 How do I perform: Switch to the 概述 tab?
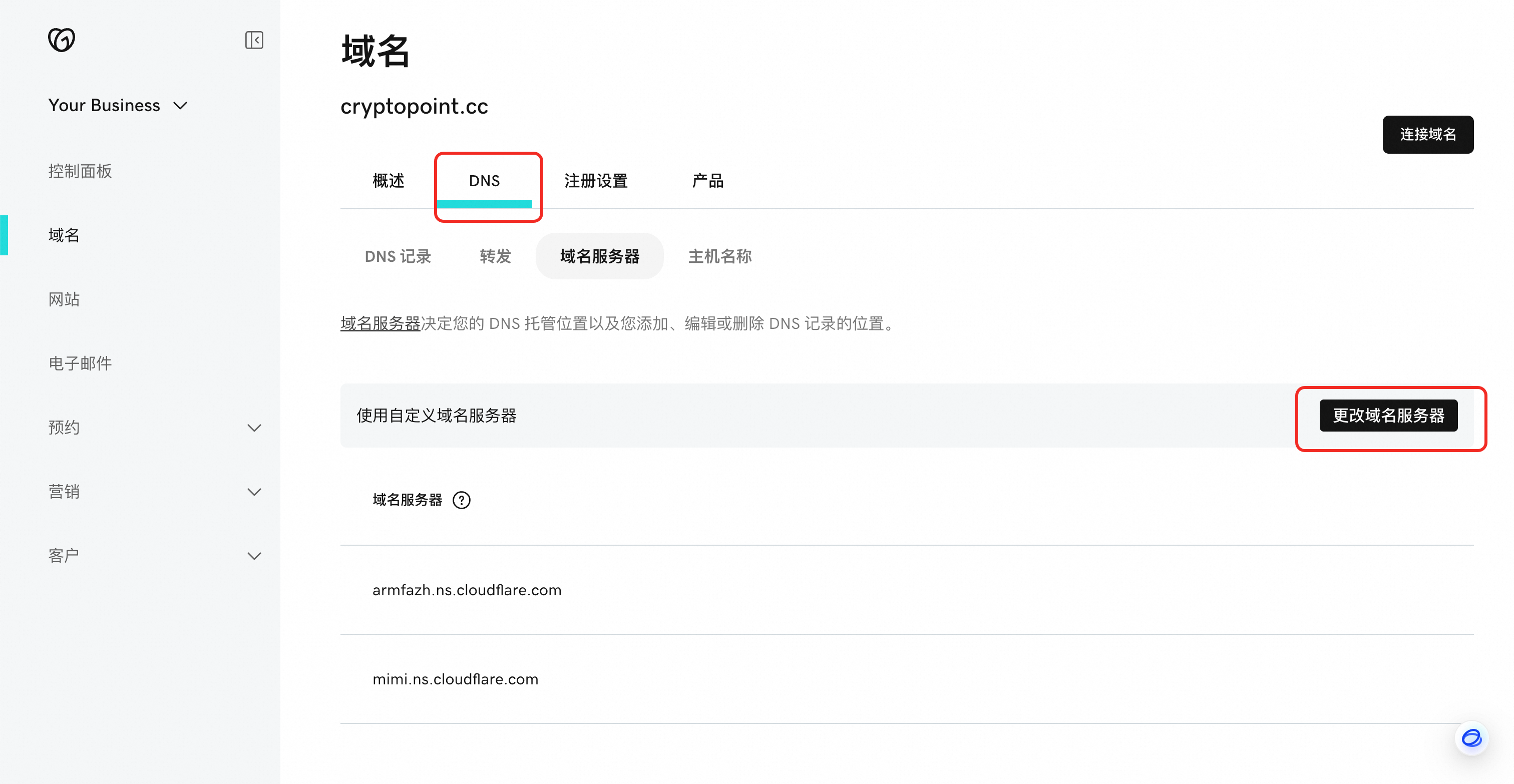389,181
